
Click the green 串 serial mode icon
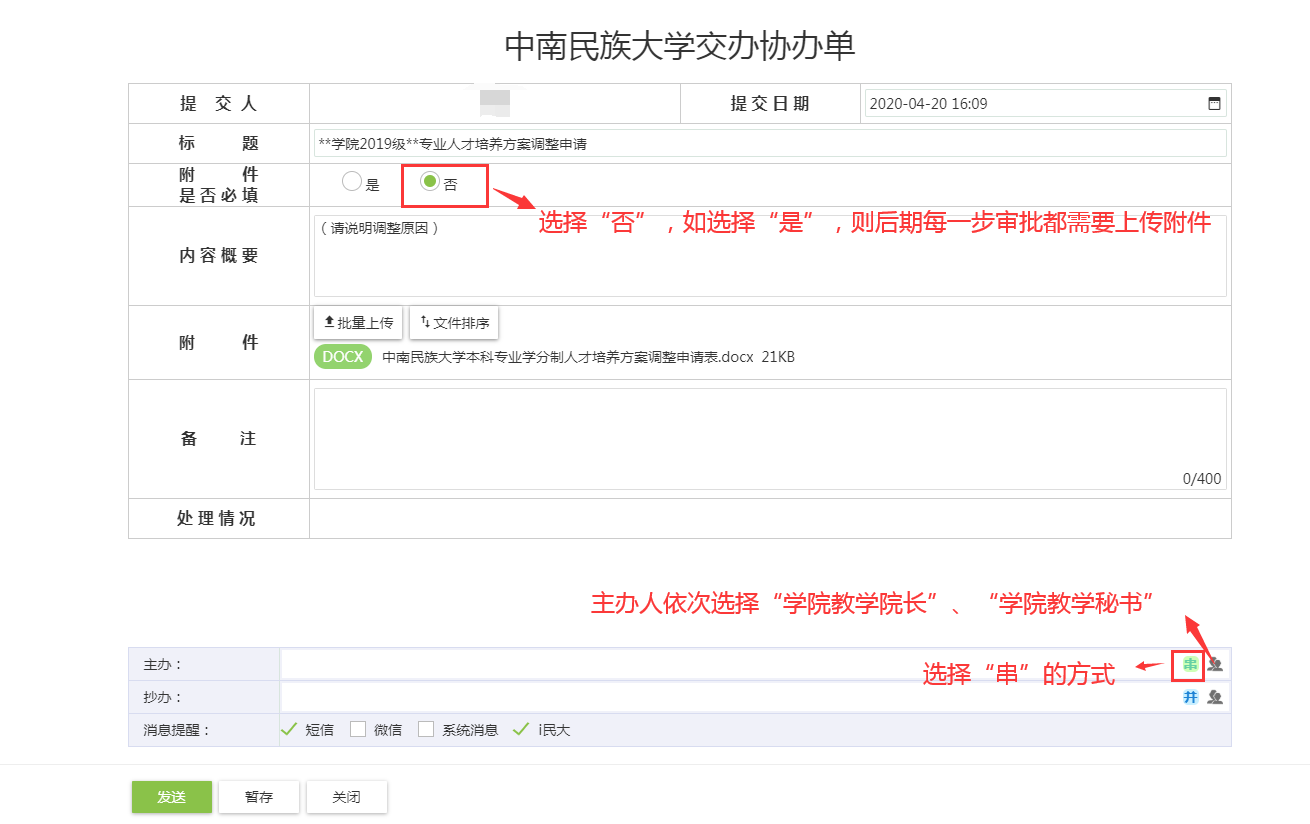[1190, 664]
